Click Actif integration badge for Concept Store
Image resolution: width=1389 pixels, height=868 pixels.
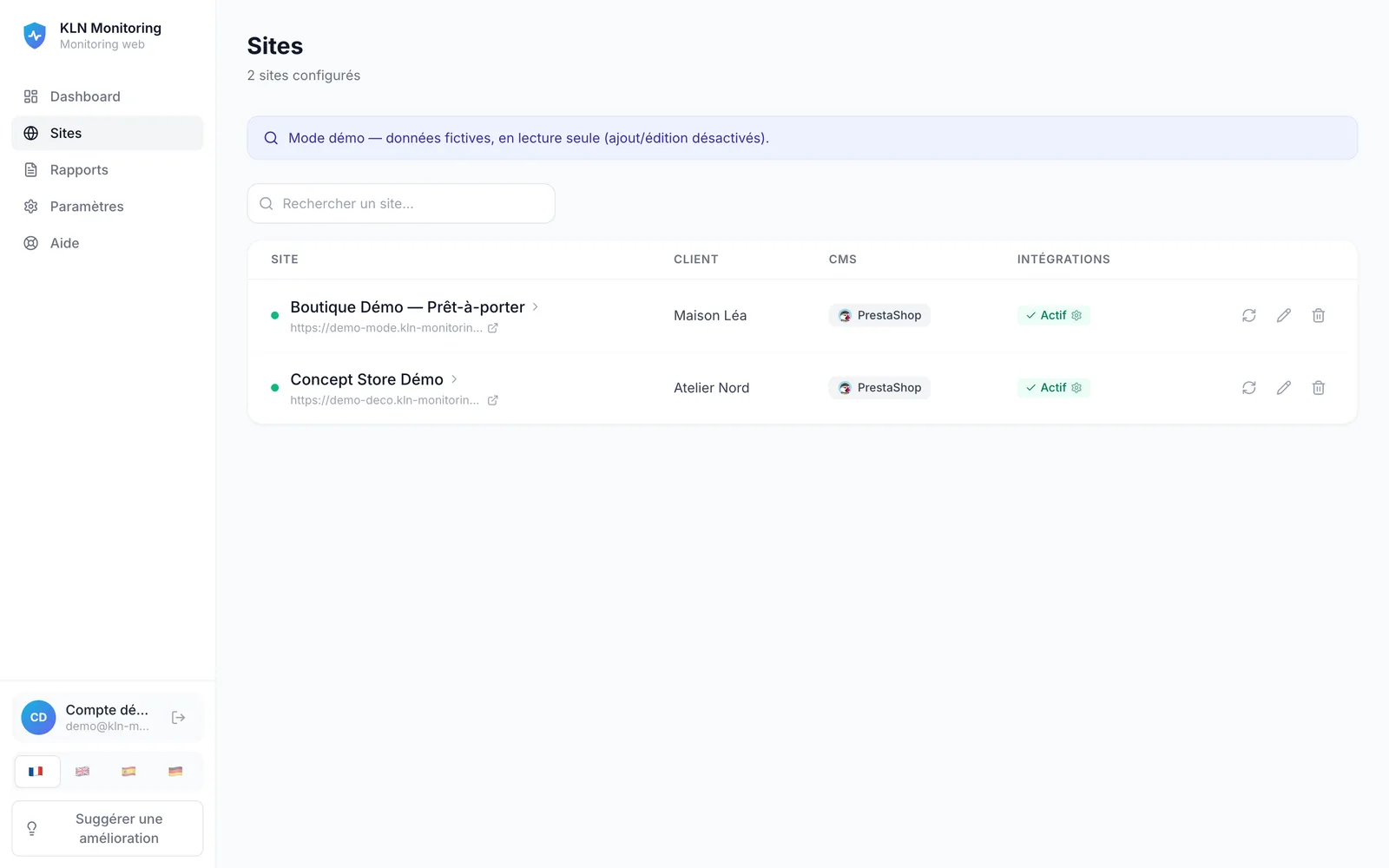[x=1054, y=388]
